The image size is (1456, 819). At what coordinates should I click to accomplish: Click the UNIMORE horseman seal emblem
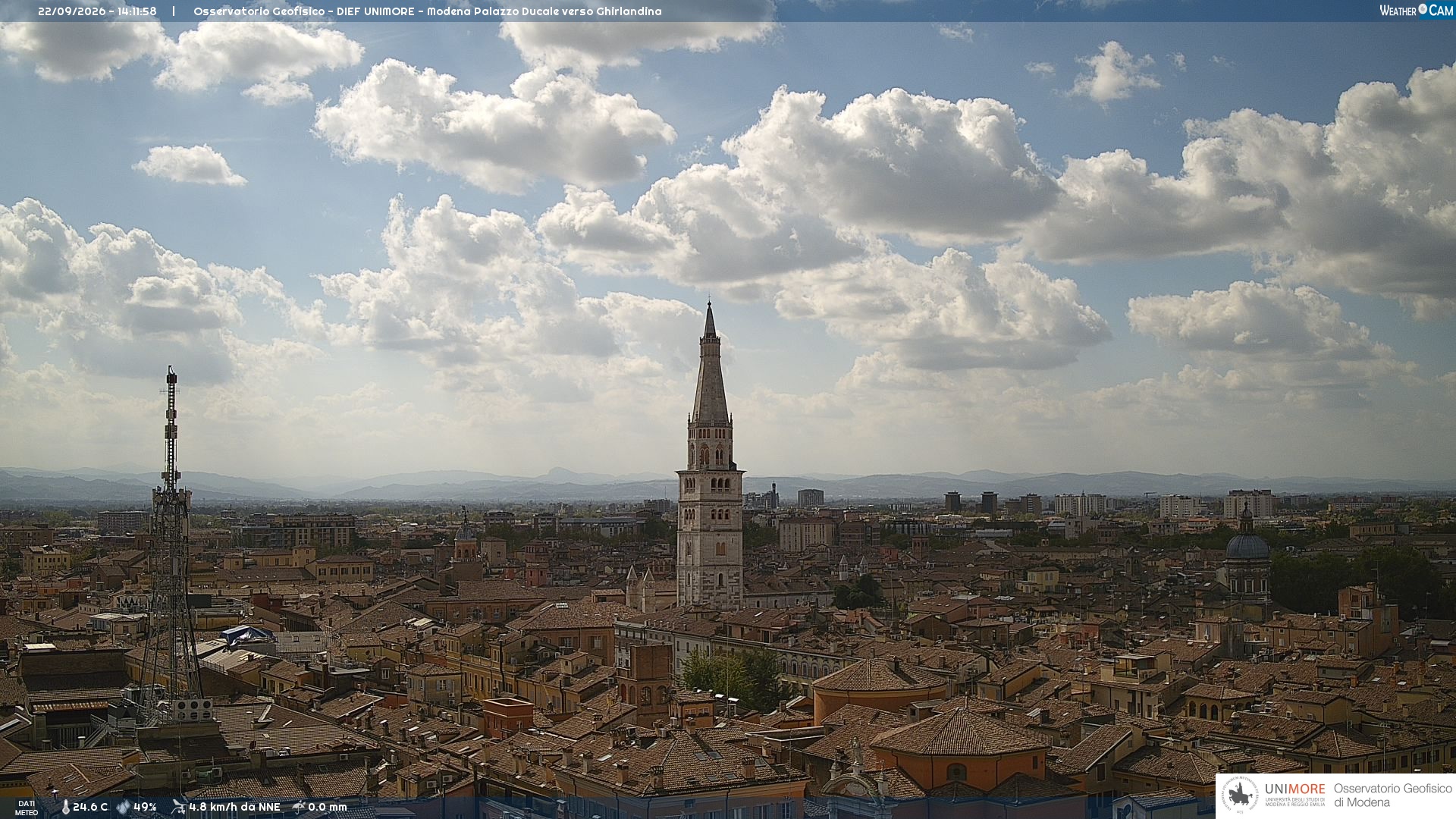[x=1240, y=795]
